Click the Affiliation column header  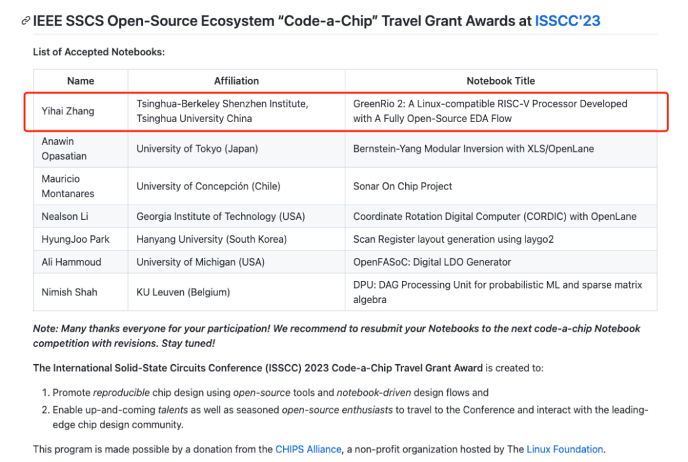click(x=236, y=81)
